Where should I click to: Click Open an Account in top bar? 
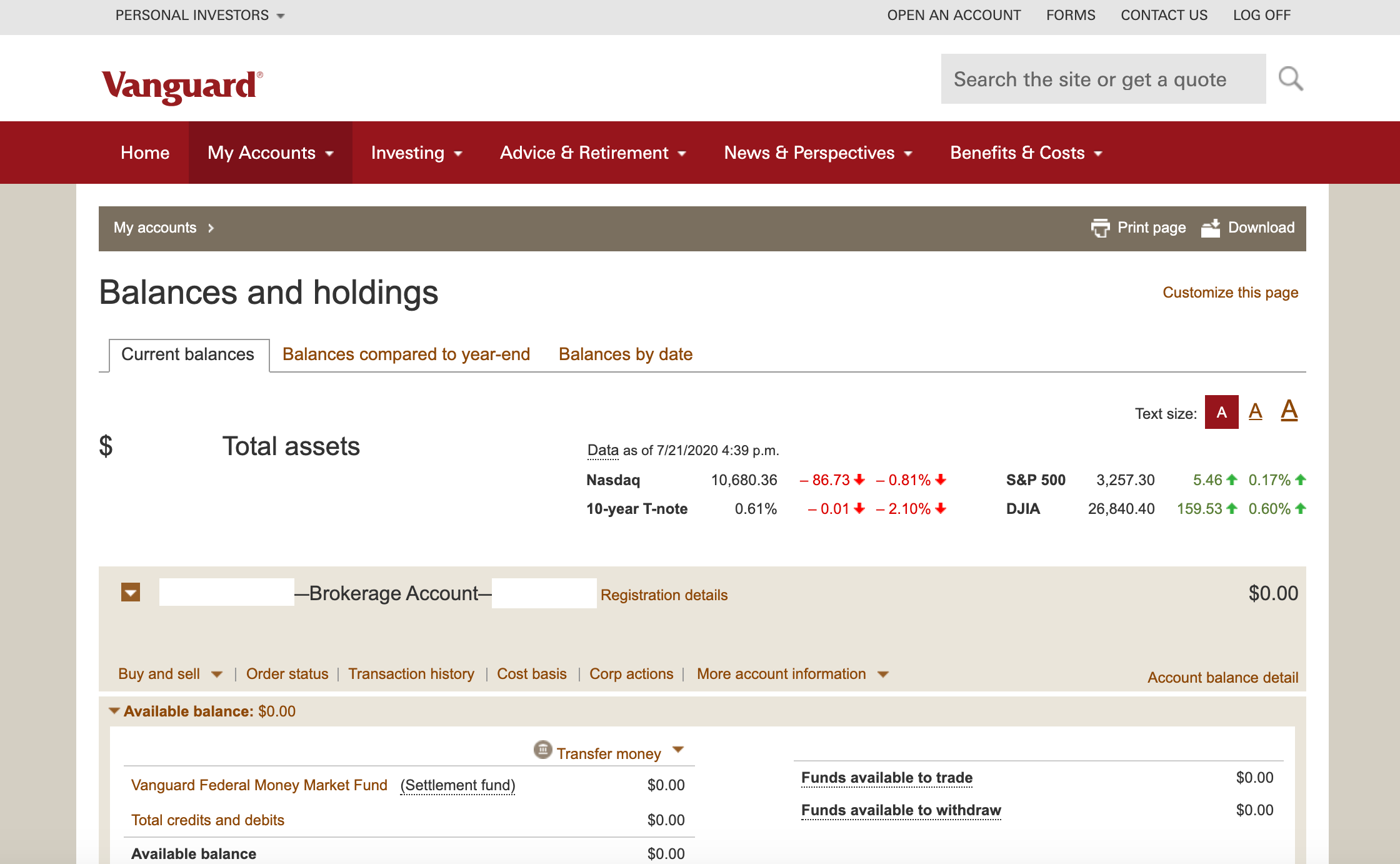[x=954, y=15]
